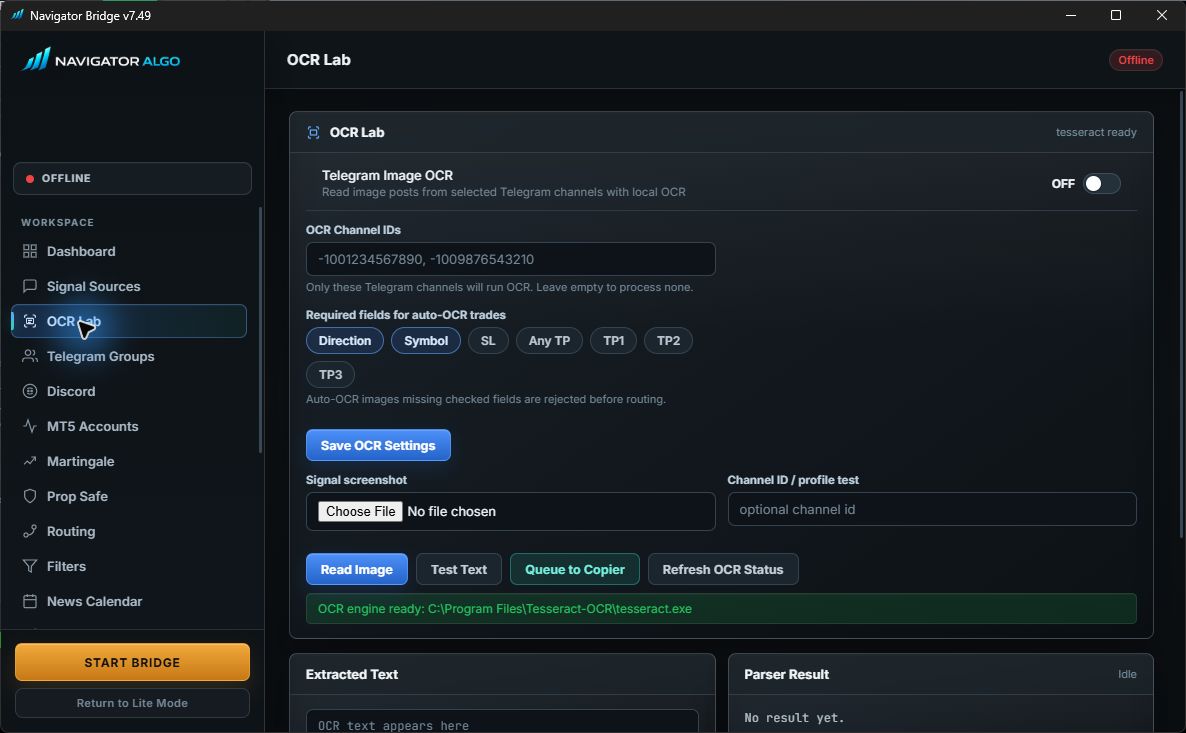
Task: Enable the TP1 required field chip
Action: (x=613, y=340)
